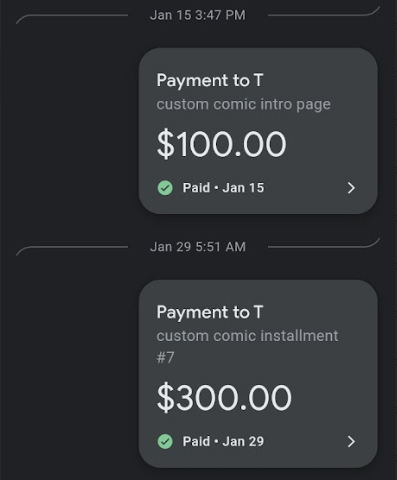Select the Jan 15 3:47 PM timestamp
The image size is (397, 480).
[198, 15]
